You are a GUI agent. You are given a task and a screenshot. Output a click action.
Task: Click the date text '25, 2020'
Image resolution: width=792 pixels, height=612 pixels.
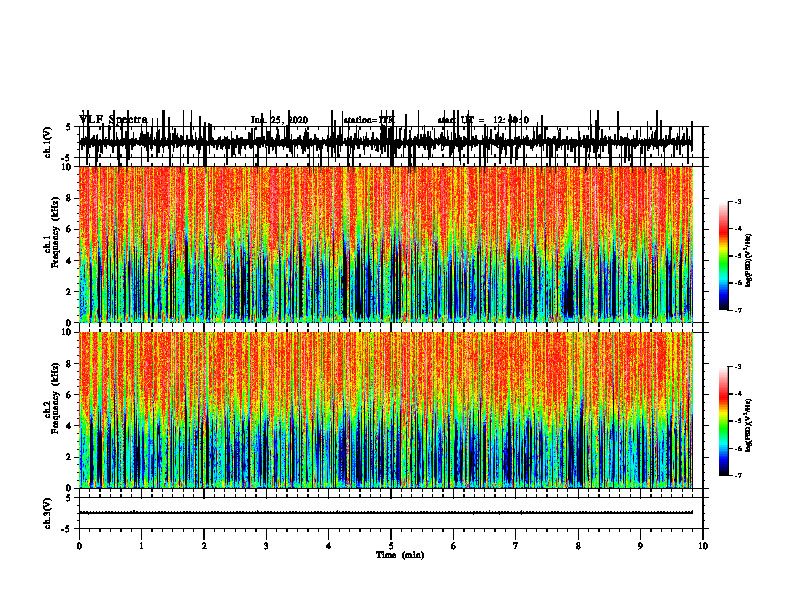click(287, 120)
